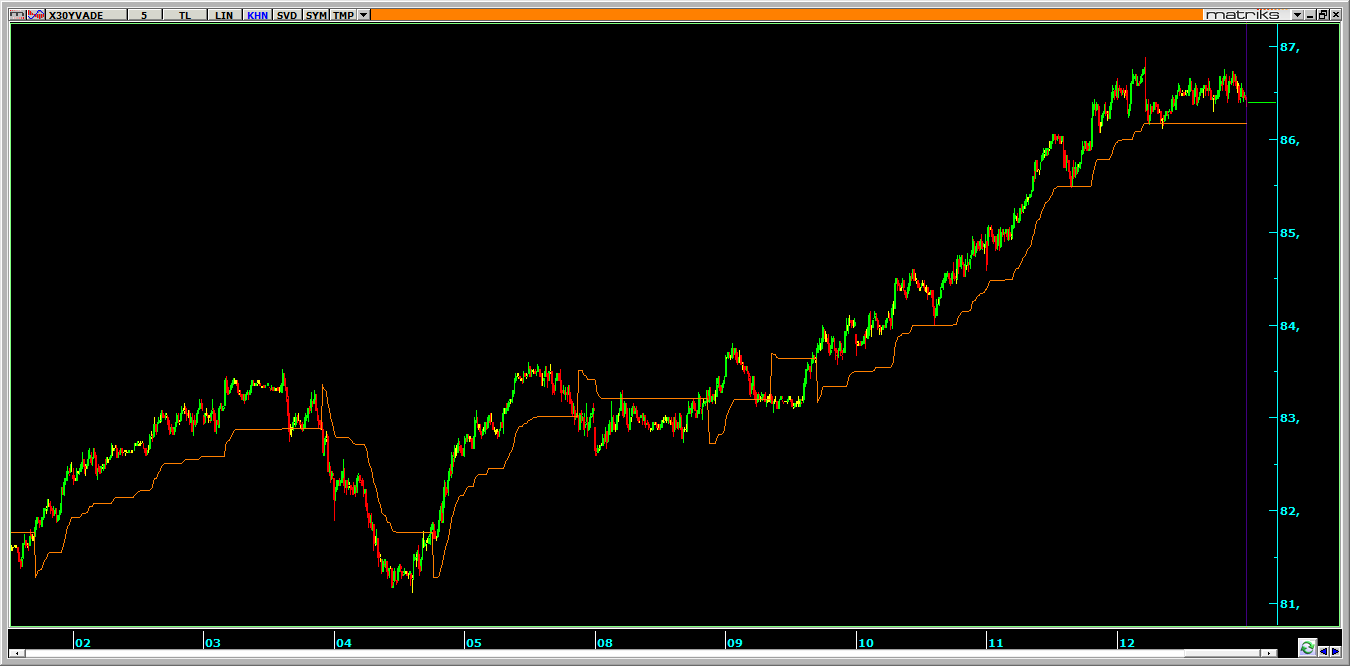Click the SYM toolbar button
The height and width of the screenshot is (666, 1350).
[x=316, y=15]
